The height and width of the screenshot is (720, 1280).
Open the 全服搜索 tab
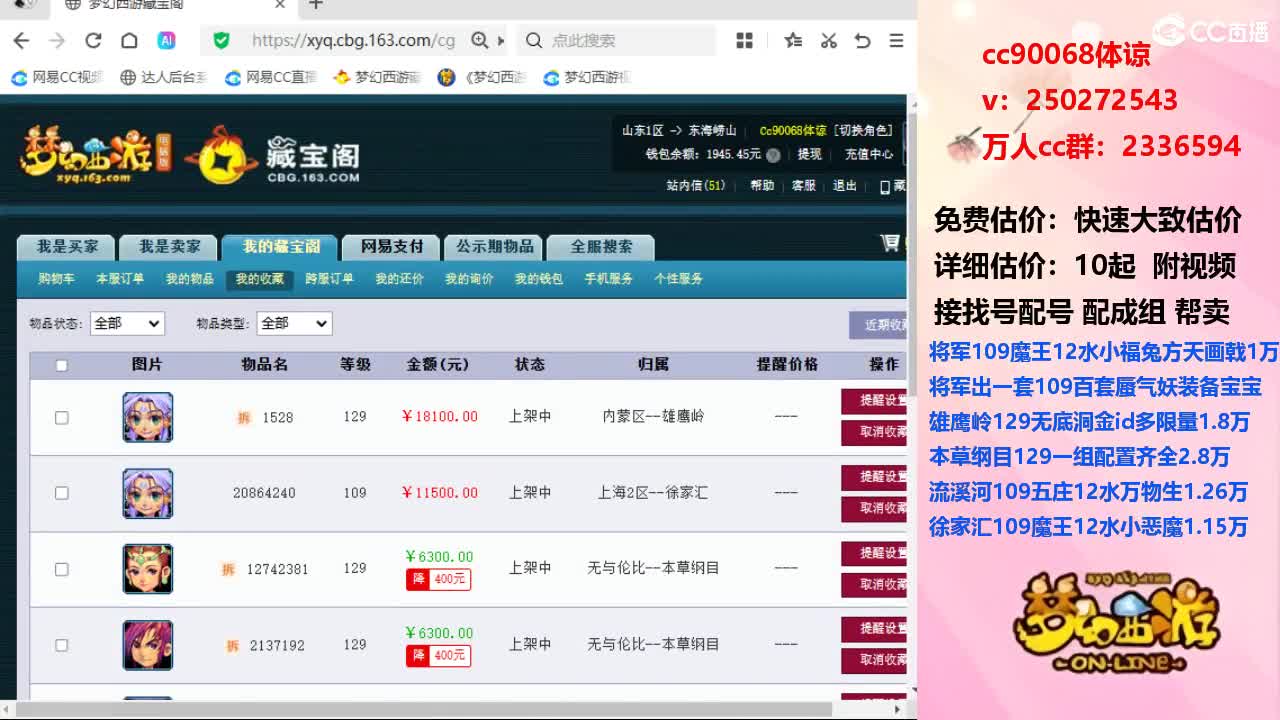601,247
